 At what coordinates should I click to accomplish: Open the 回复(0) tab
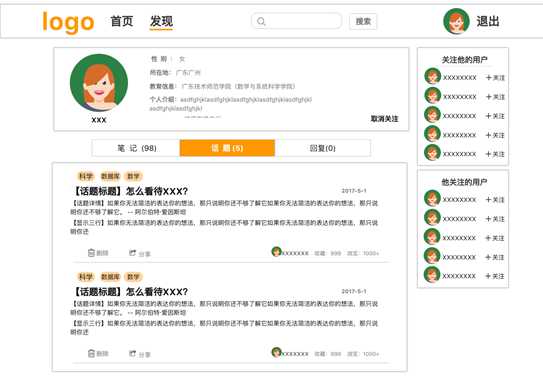[x=322, y=148]
